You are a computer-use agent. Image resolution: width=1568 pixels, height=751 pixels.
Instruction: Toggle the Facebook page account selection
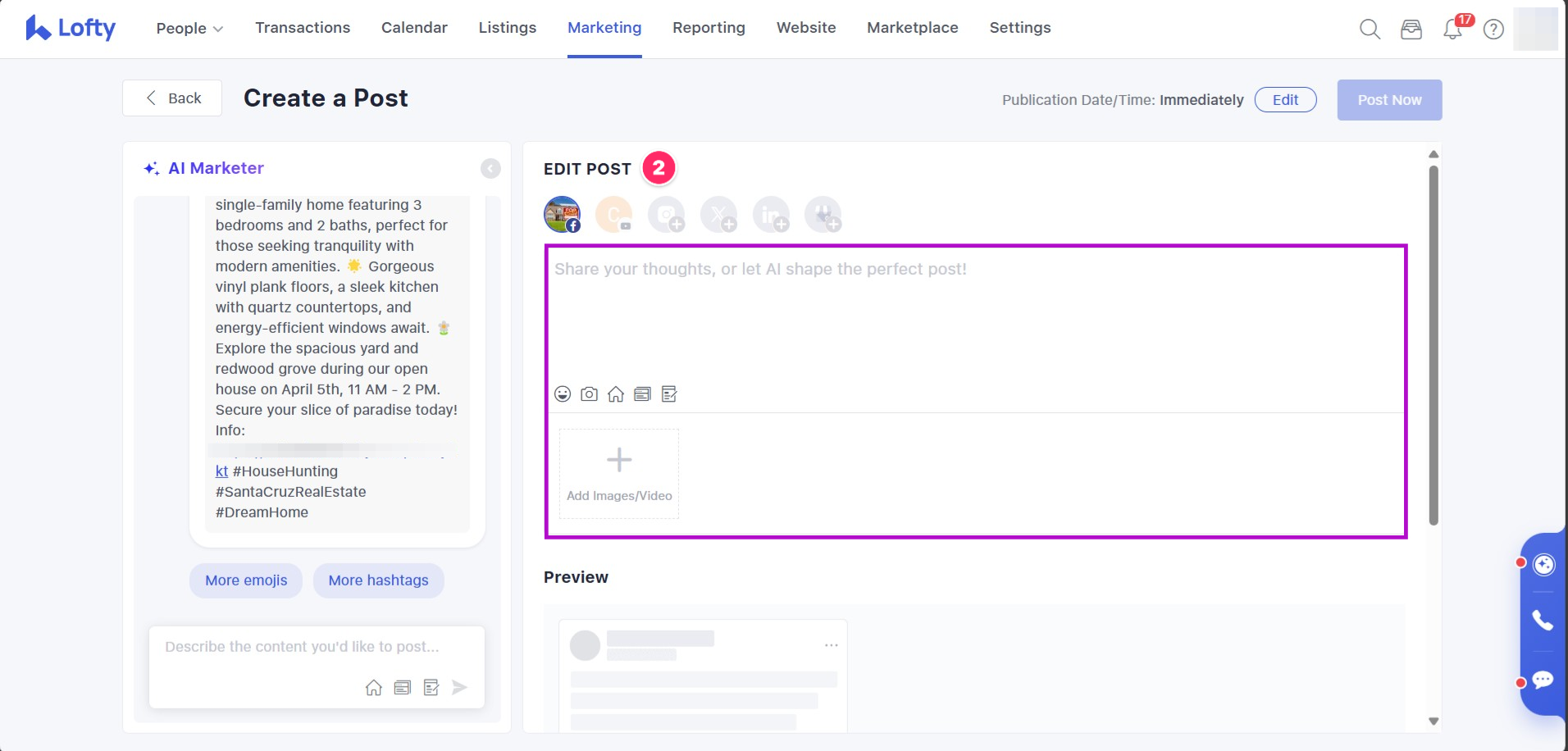(563, 215)
